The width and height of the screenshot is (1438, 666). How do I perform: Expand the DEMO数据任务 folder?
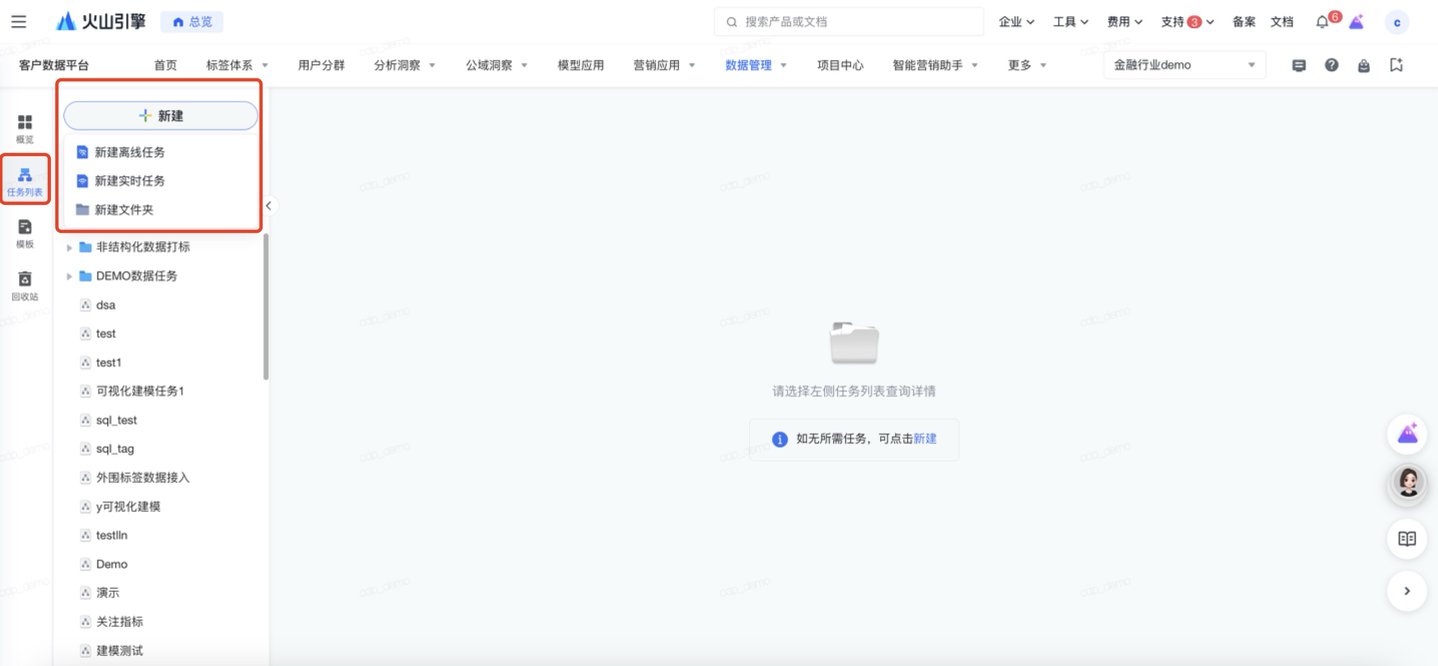[69, 276]
